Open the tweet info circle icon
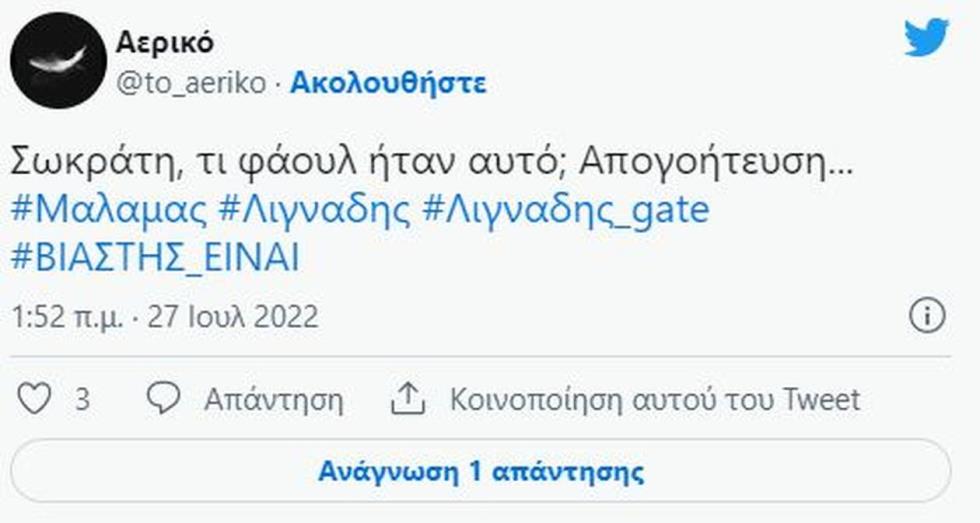Screen dimensions: 980x523 pyautogui.click(x=927, y=315)
